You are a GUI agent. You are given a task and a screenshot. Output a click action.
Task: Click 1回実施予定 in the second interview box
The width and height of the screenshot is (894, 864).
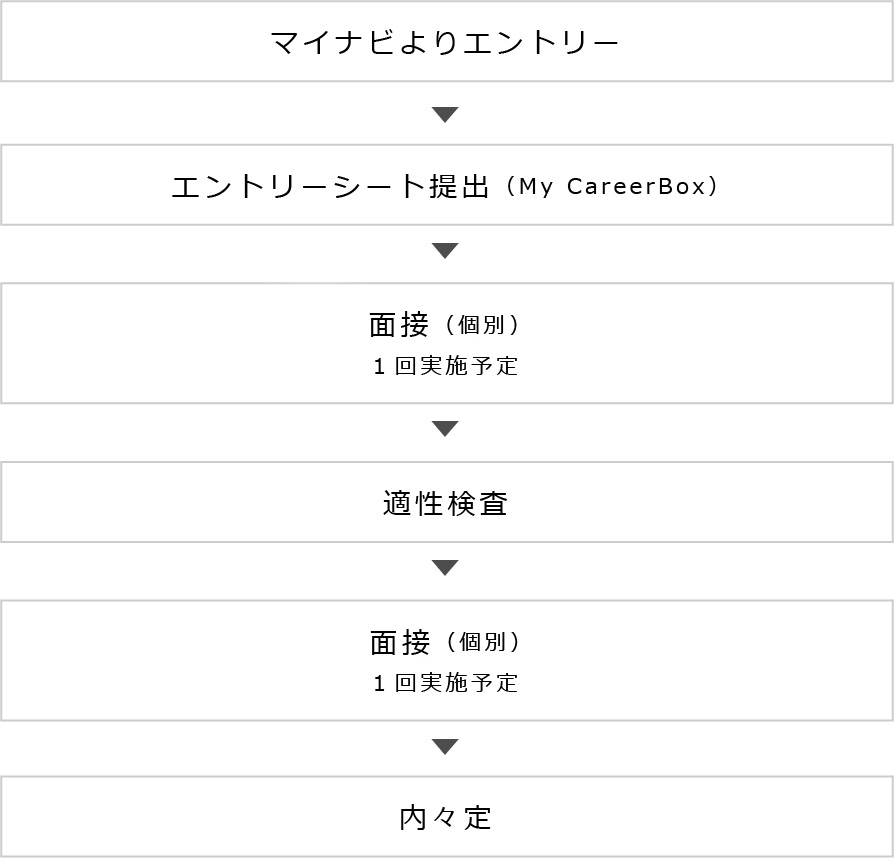point(446,683)
